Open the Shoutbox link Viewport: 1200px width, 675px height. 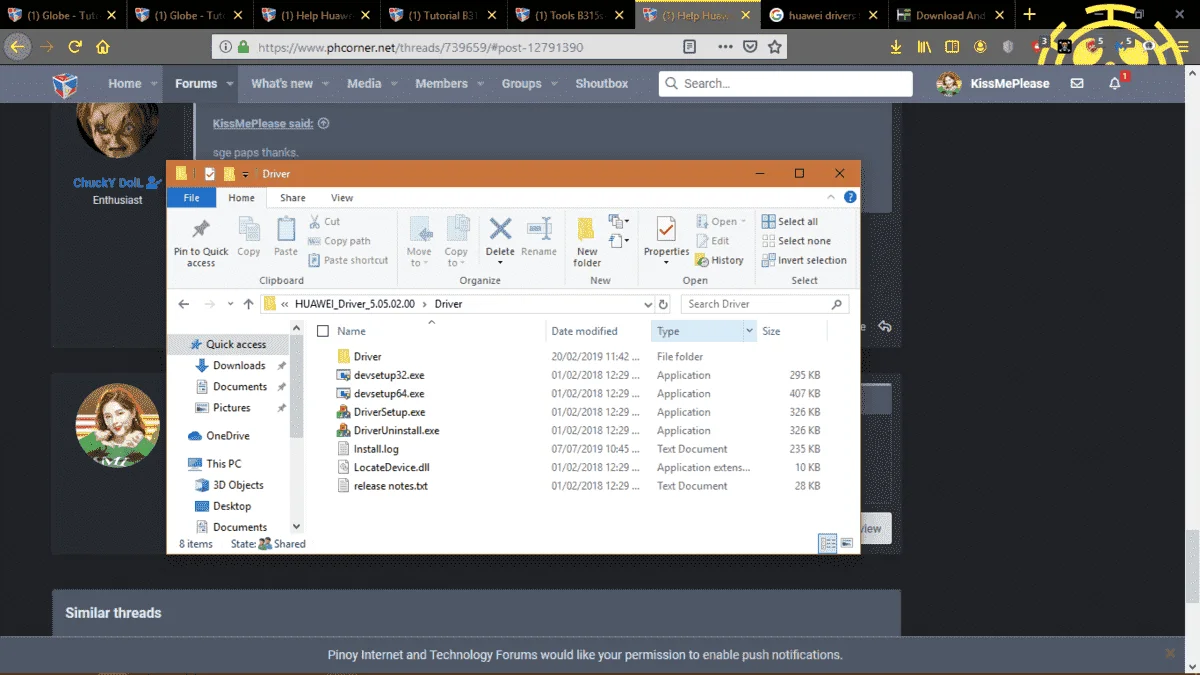click(602, 84)
